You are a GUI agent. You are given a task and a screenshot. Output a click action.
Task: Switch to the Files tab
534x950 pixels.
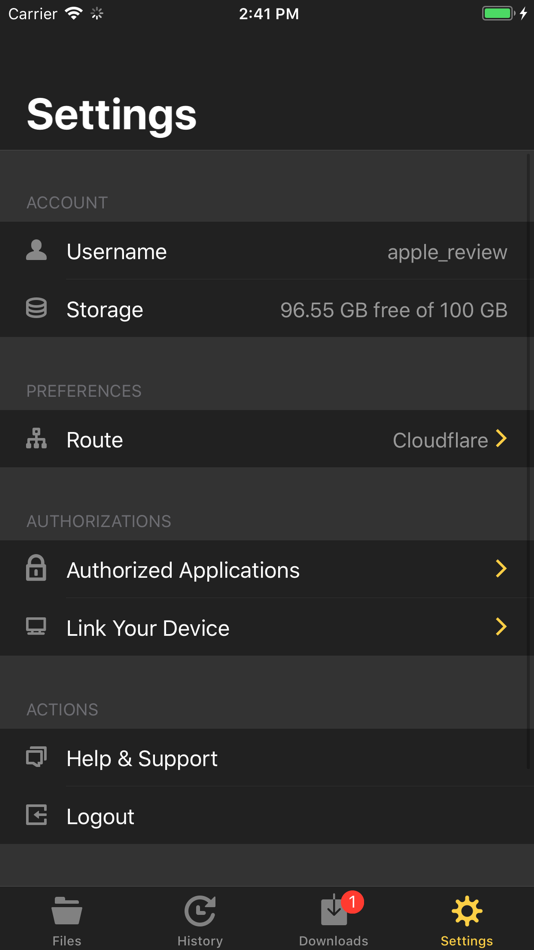tap(67, 920)
